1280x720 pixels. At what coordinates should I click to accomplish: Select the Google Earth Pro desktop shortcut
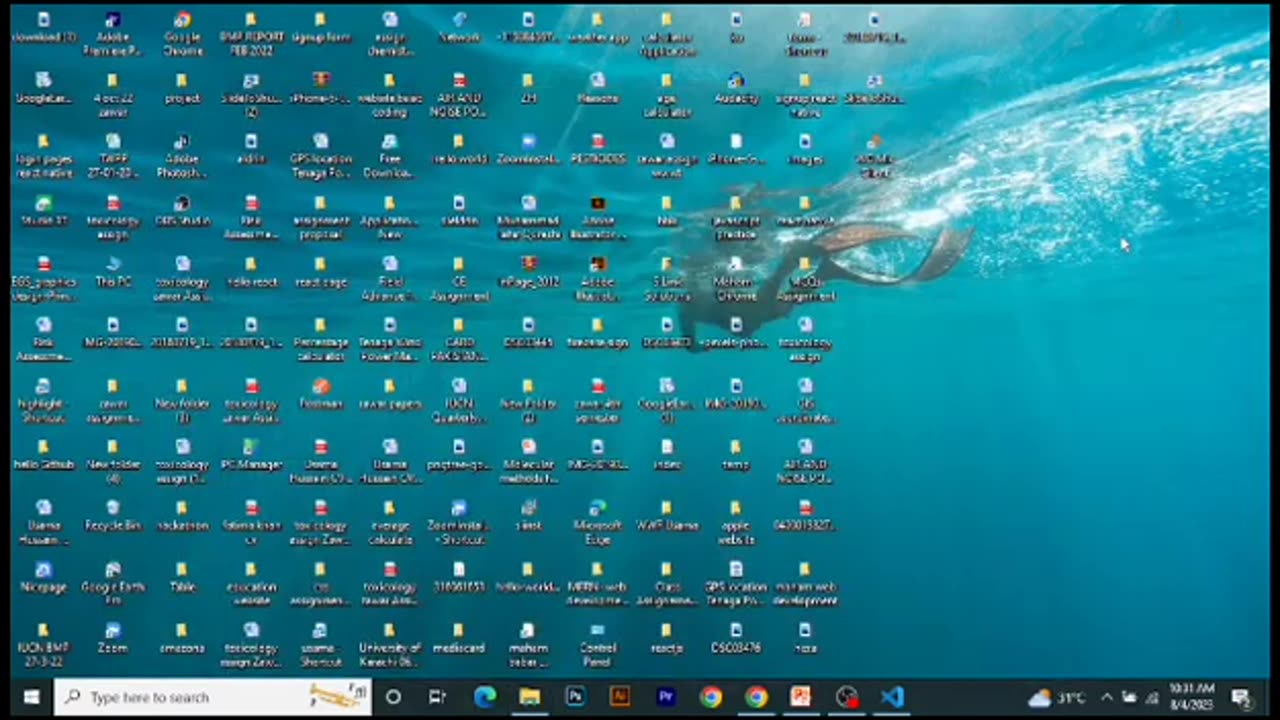[x=113, y=583]
